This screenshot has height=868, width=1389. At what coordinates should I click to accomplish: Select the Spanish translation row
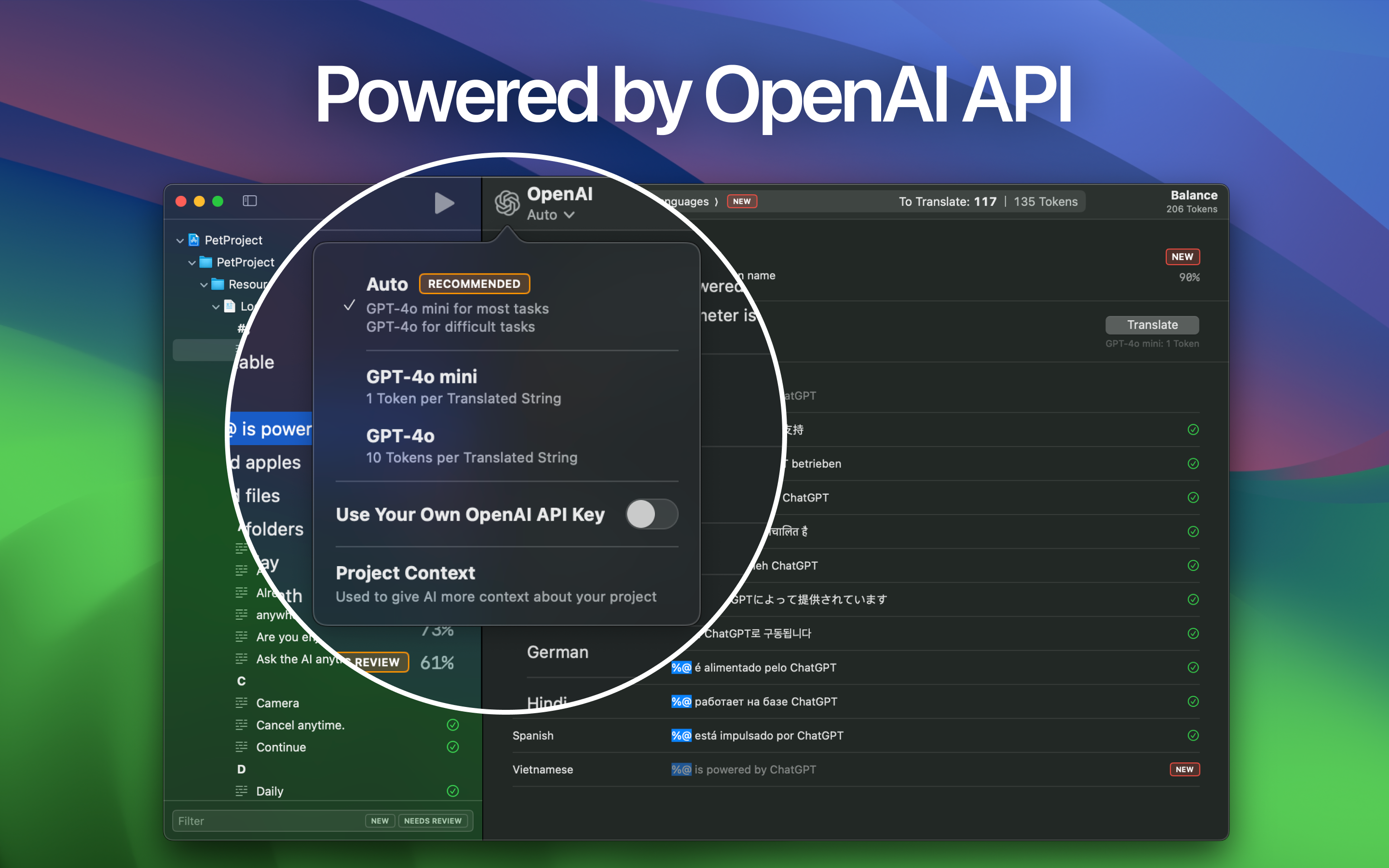point(856,735)
